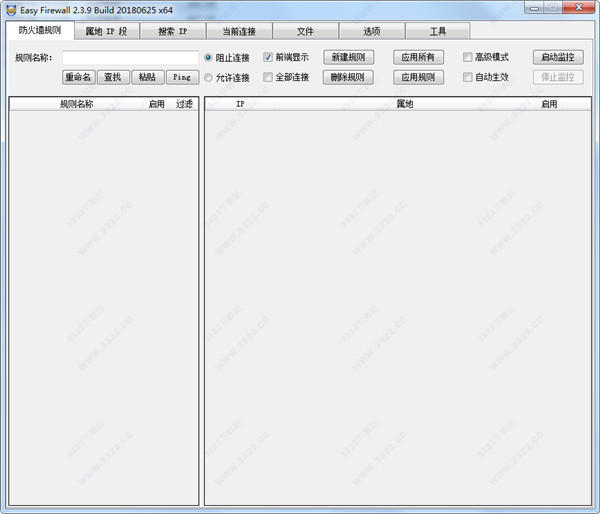Sort by the IP column header
This screenshot has width=600, height=514.
coord(240,104)
